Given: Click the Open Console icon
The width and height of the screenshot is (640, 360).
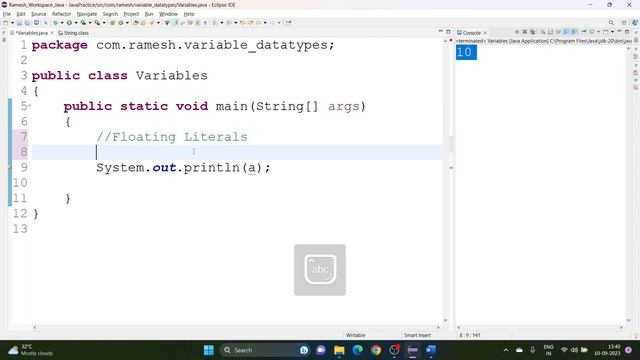Looking at the screenshot, I should (606, 32).
